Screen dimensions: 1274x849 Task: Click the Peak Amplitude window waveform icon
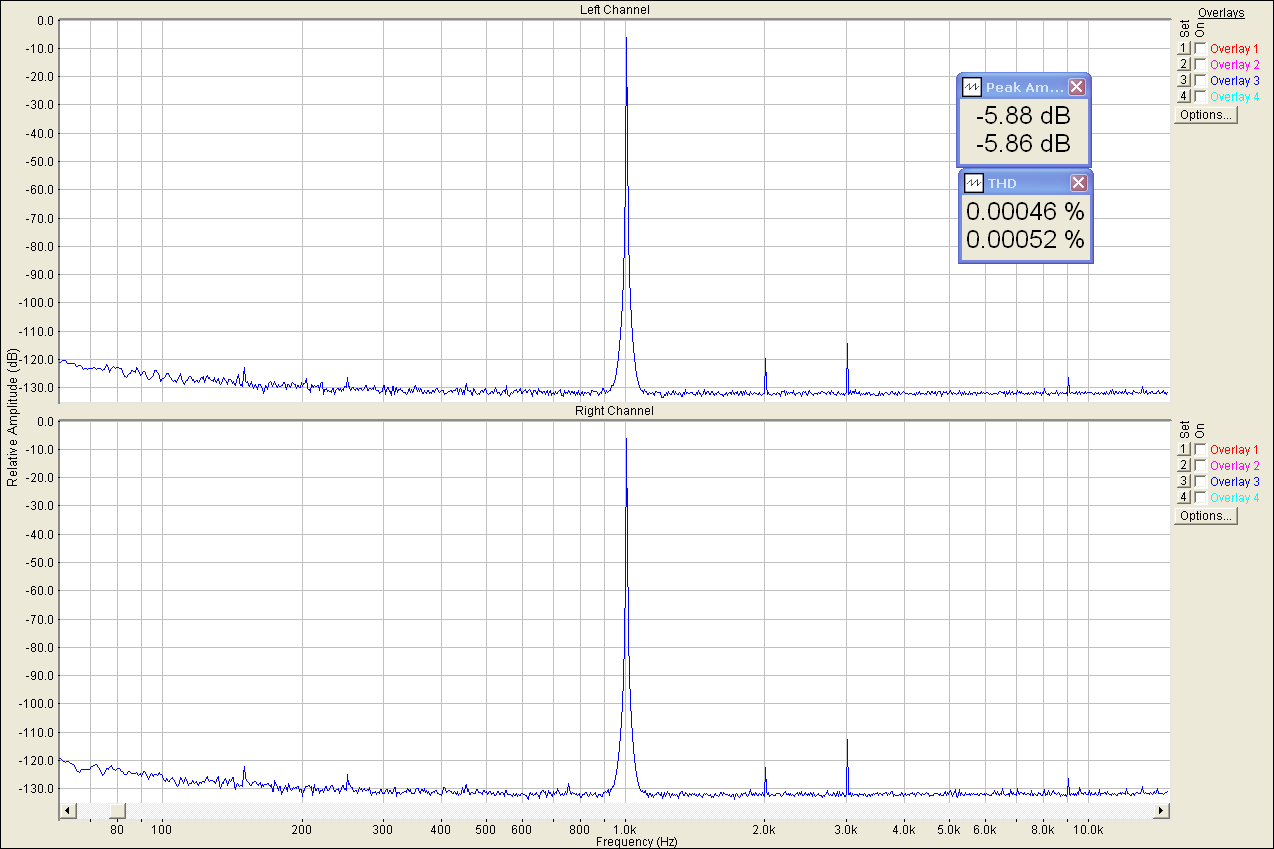pos(971,87)
